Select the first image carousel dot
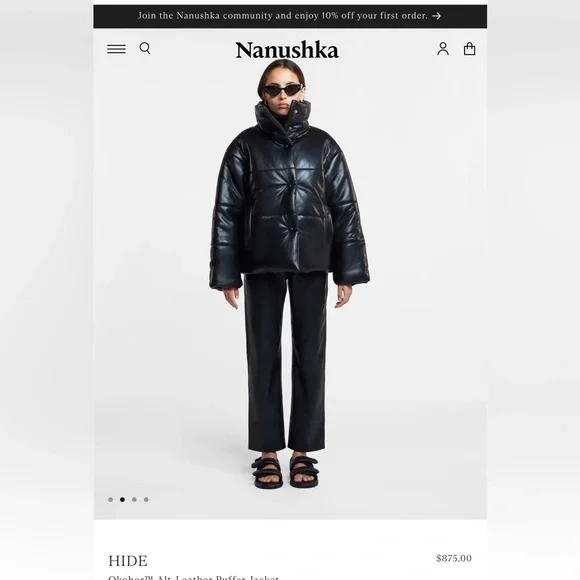580x580 pixels. click(x=110, y=499)
